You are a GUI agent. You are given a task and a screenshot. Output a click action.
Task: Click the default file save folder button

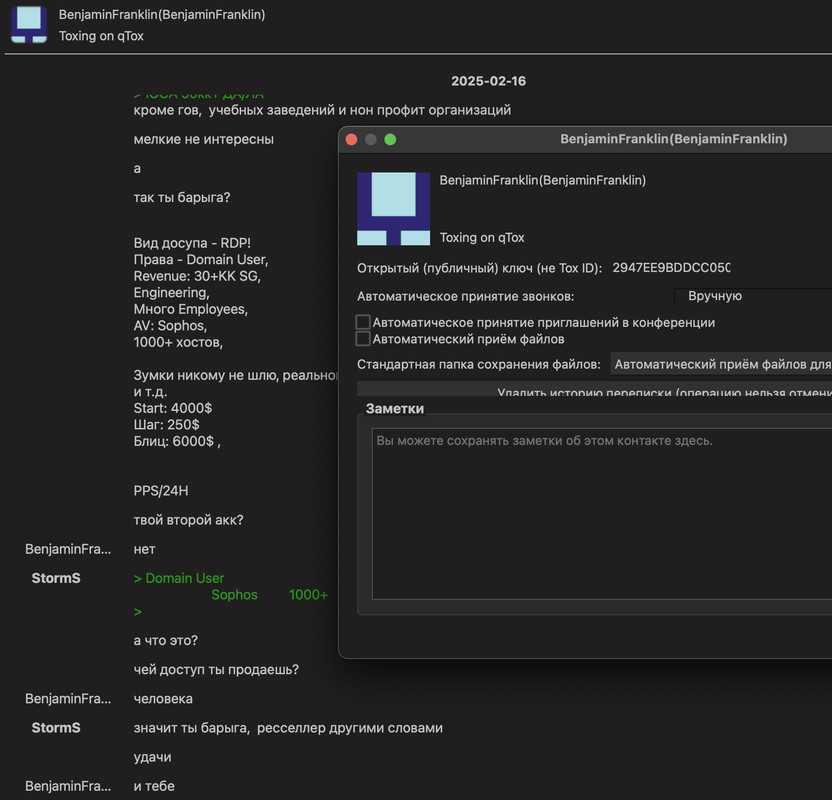pos(721,364)
